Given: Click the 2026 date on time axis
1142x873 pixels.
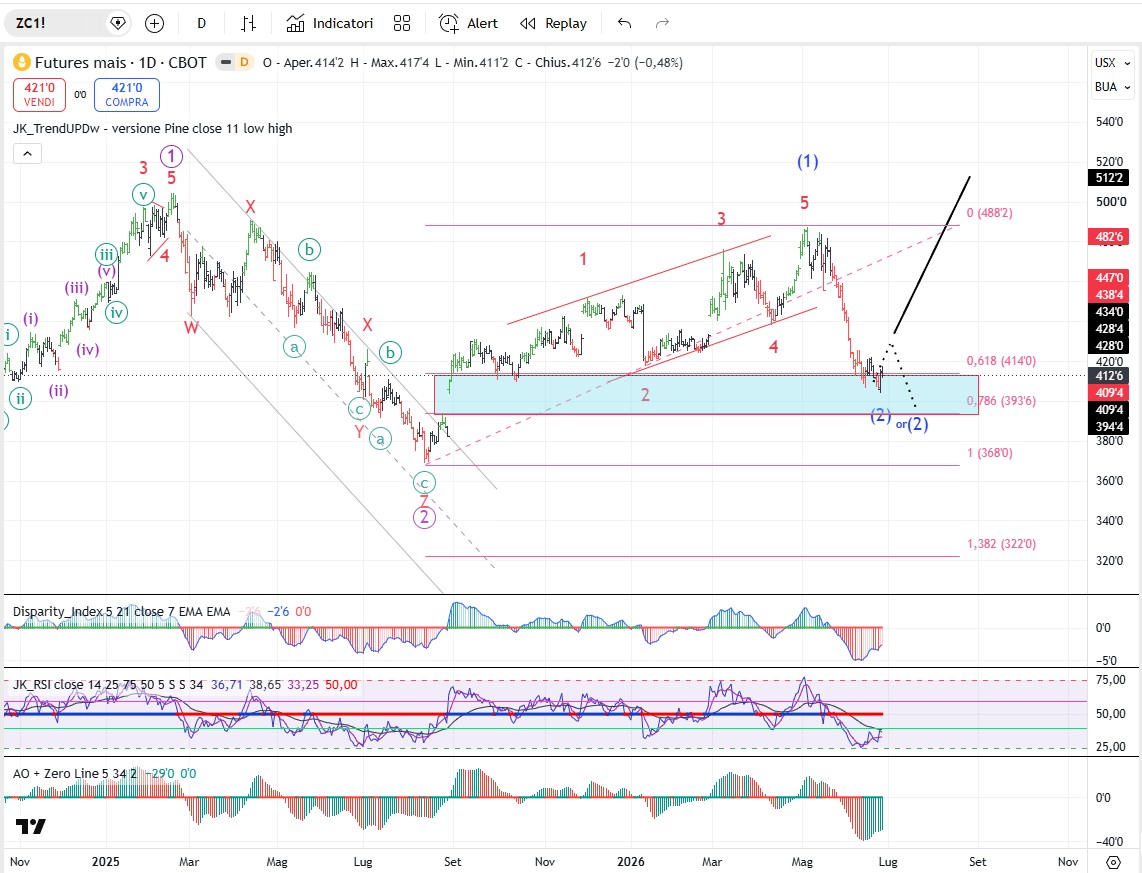Looking at the screenshot, I should coord(630,862).
